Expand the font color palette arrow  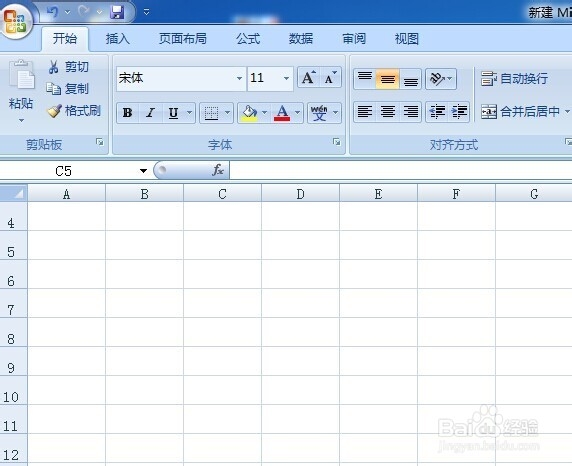[x=298, y=113]
